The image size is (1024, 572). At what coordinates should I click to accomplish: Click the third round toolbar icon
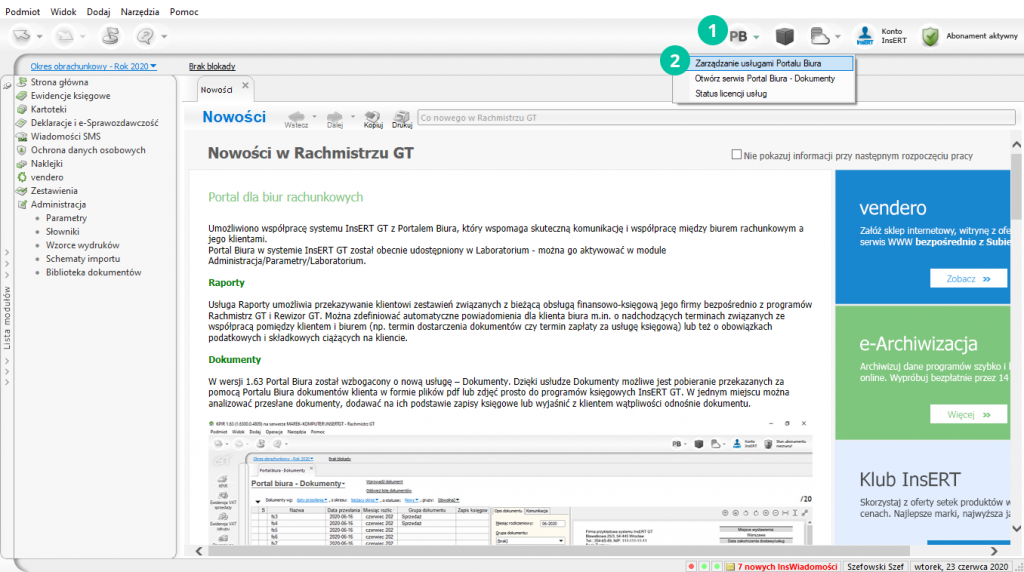point(111,36)
